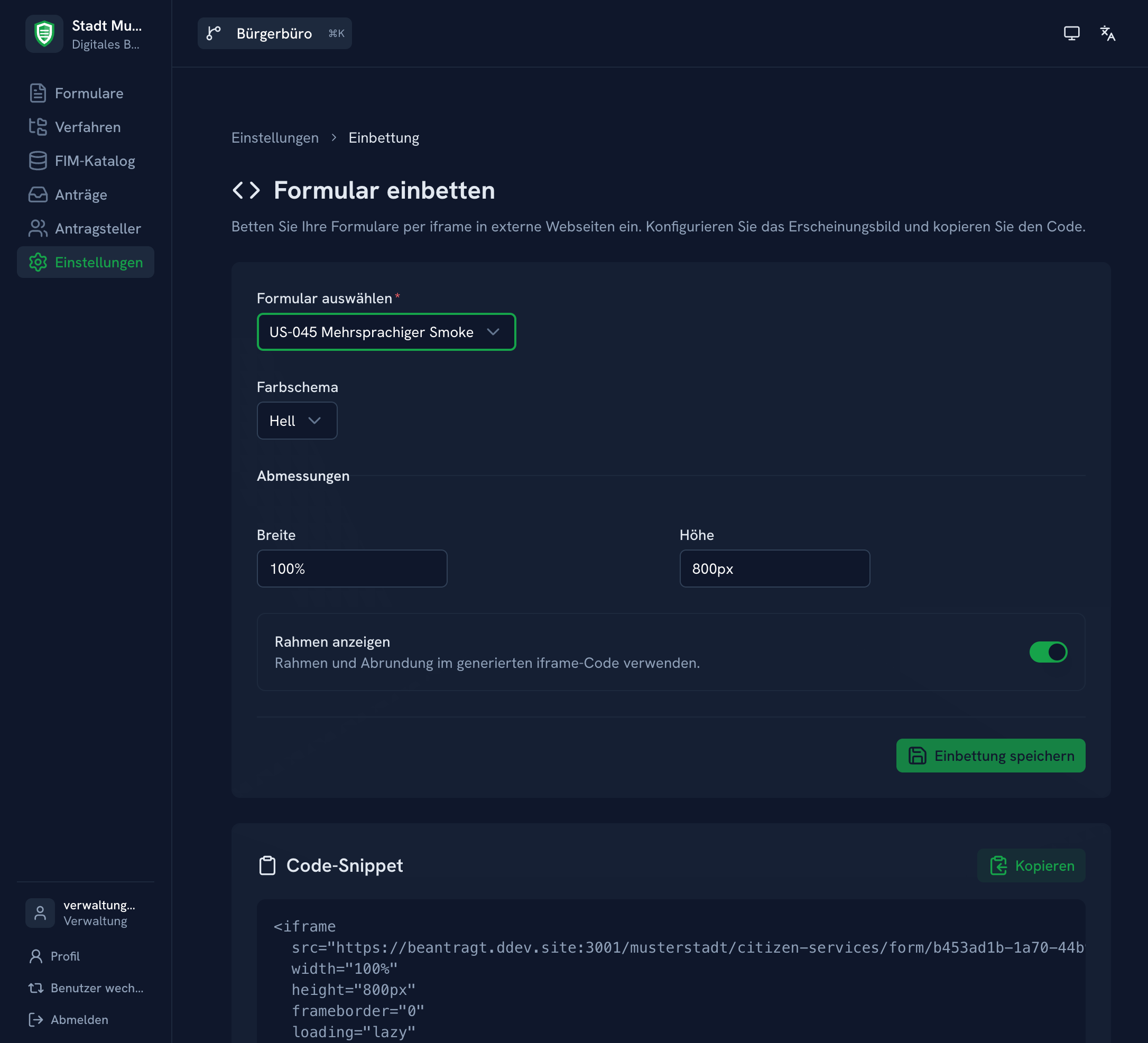Viewport: 1148px width, 1043px height.
Task: Click the loading="lazy" code line
Action: (354, 1031)
